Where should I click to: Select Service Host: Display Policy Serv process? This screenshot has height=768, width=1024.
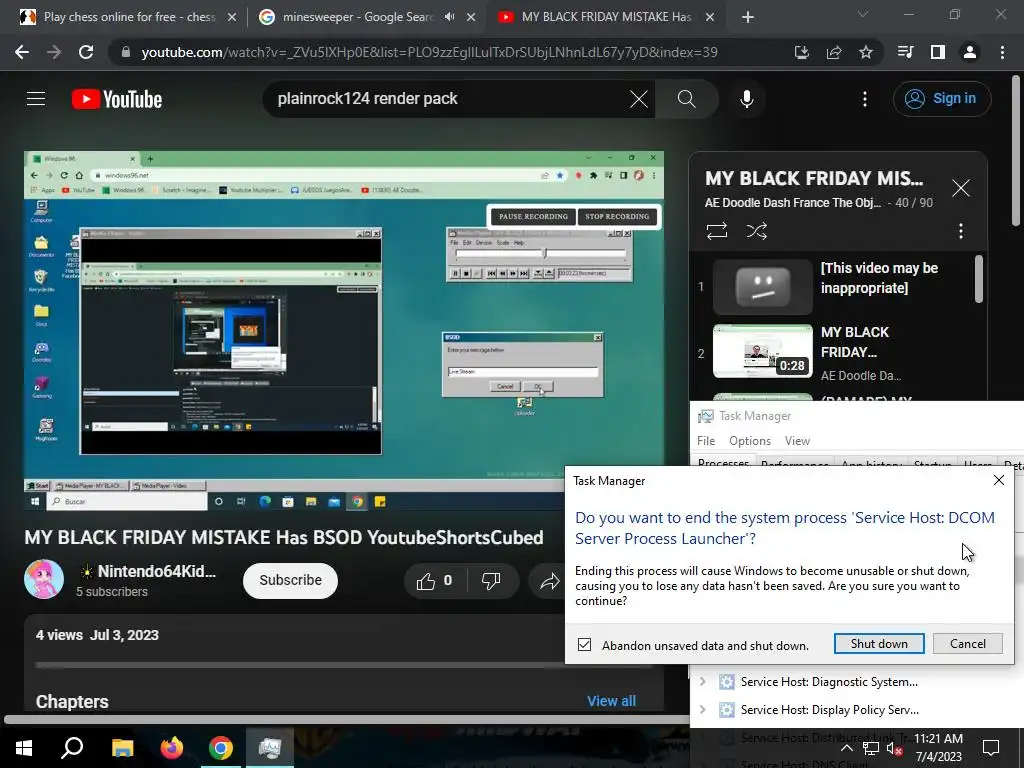[829, 710]
